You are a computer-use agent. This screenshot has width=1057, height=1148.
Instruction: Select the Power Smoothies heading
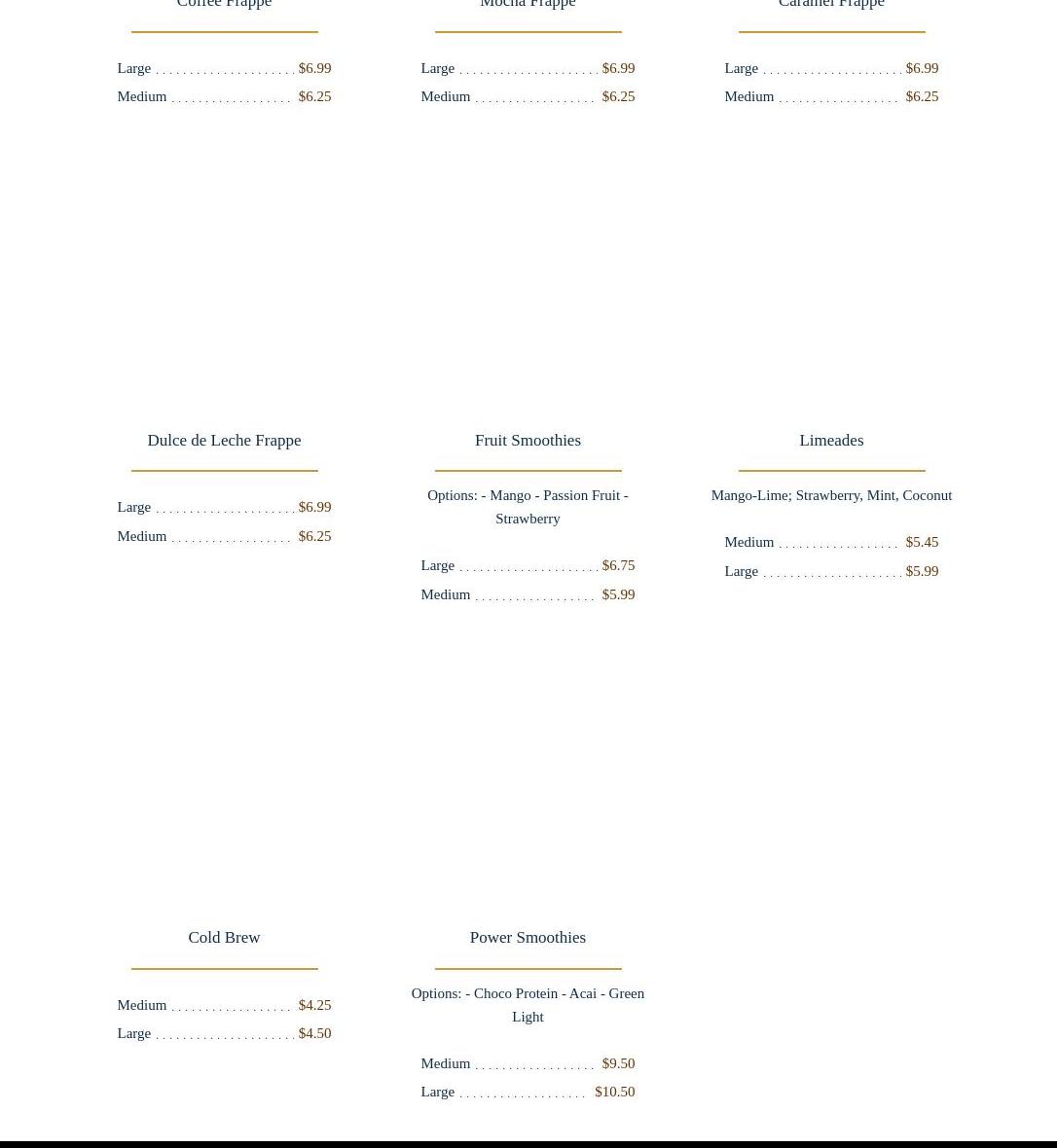(x=528, y=938)
